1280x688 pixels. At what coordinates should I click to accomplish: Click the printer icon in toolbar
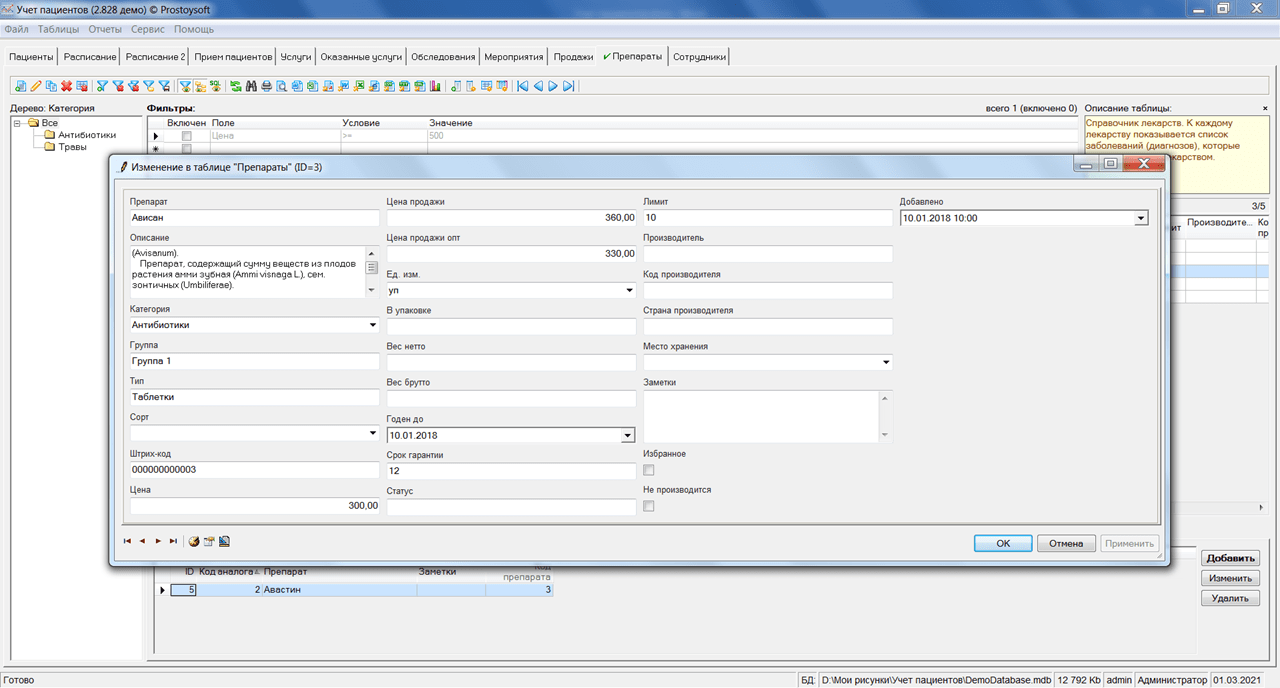pos(266,86)
